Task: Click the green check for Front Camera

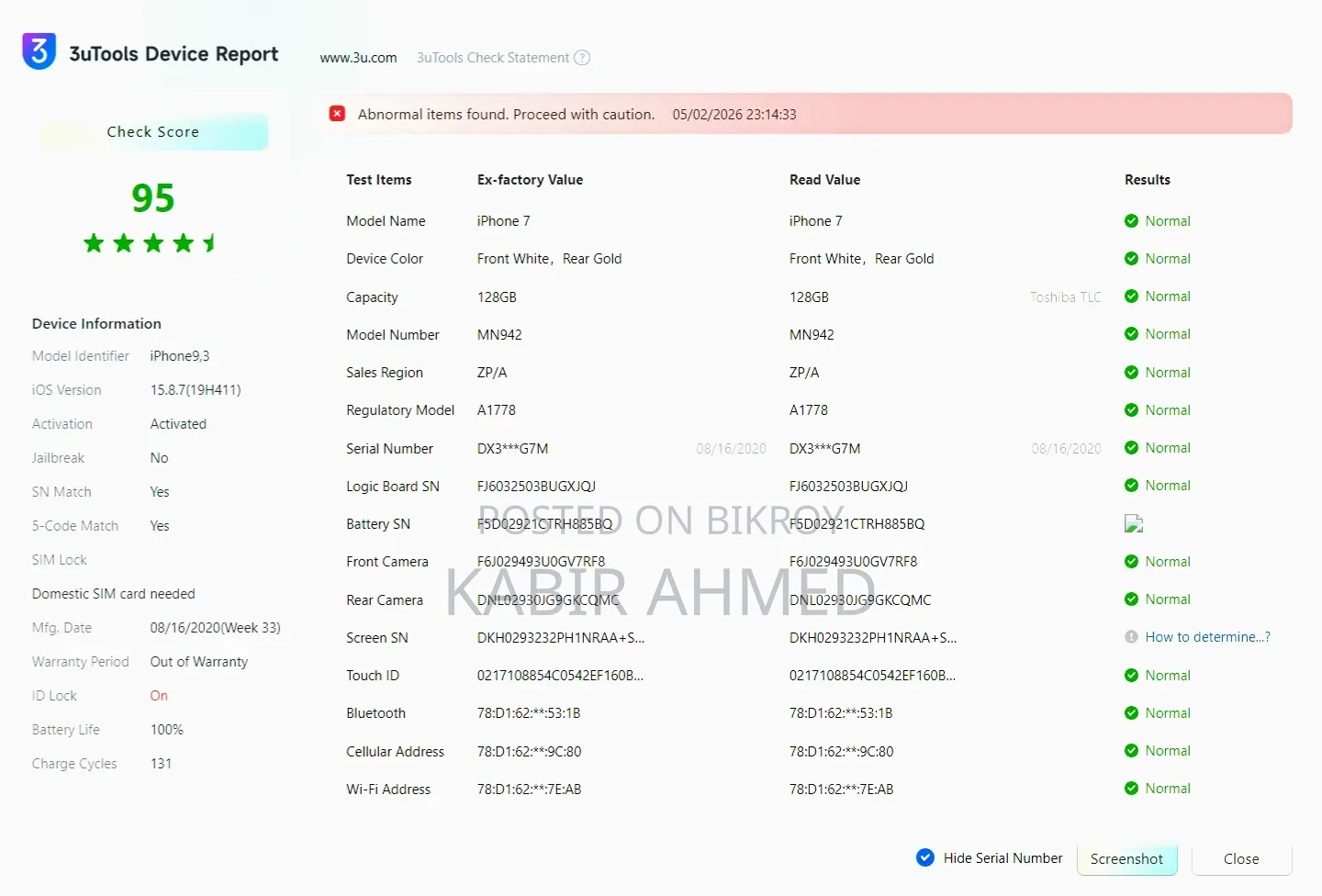Action: tap(1131, 562)
